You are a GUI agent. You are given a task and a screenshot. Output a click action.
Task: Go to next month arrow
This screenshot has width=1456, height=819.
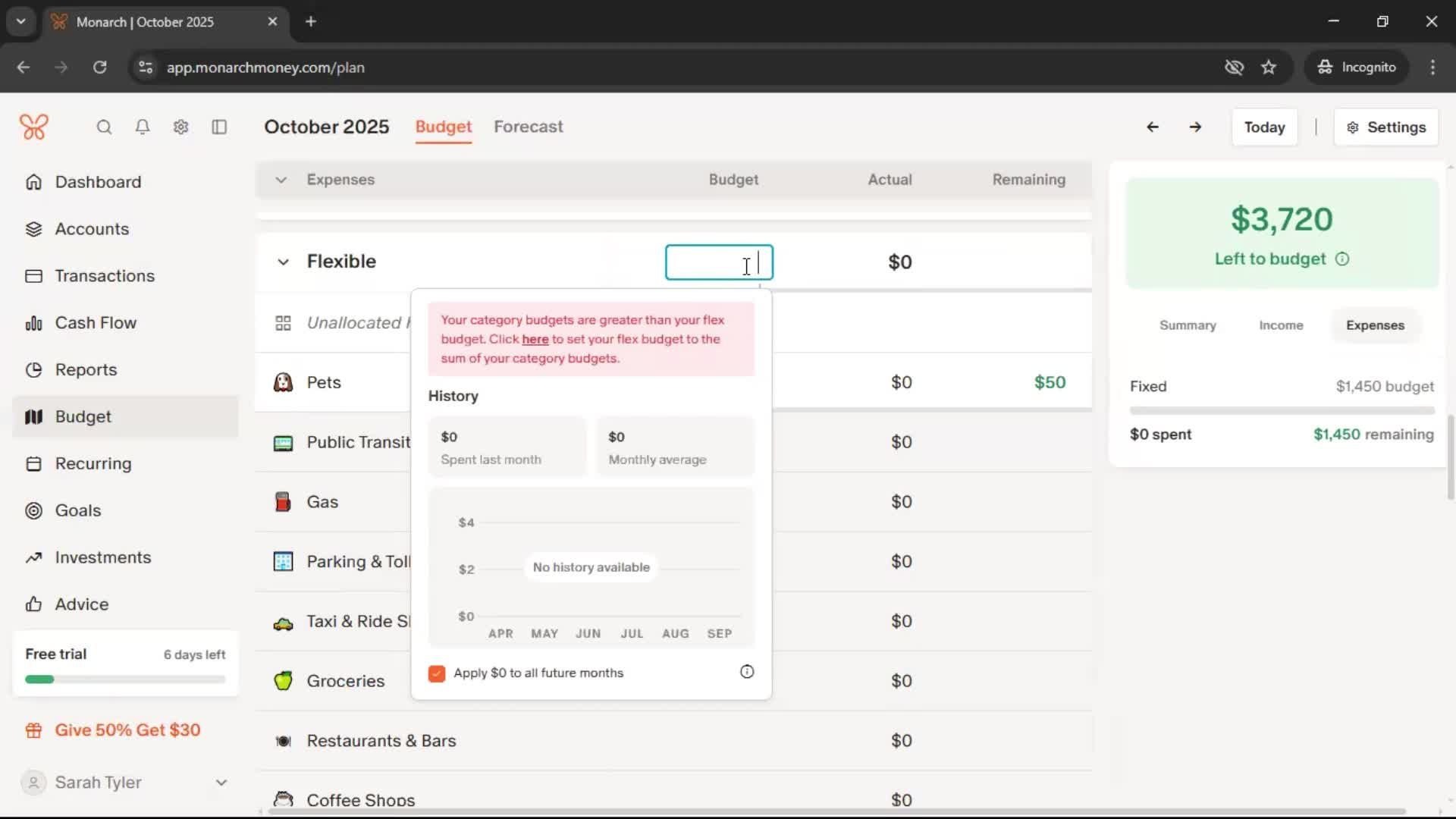click(x=1195, y=127)
